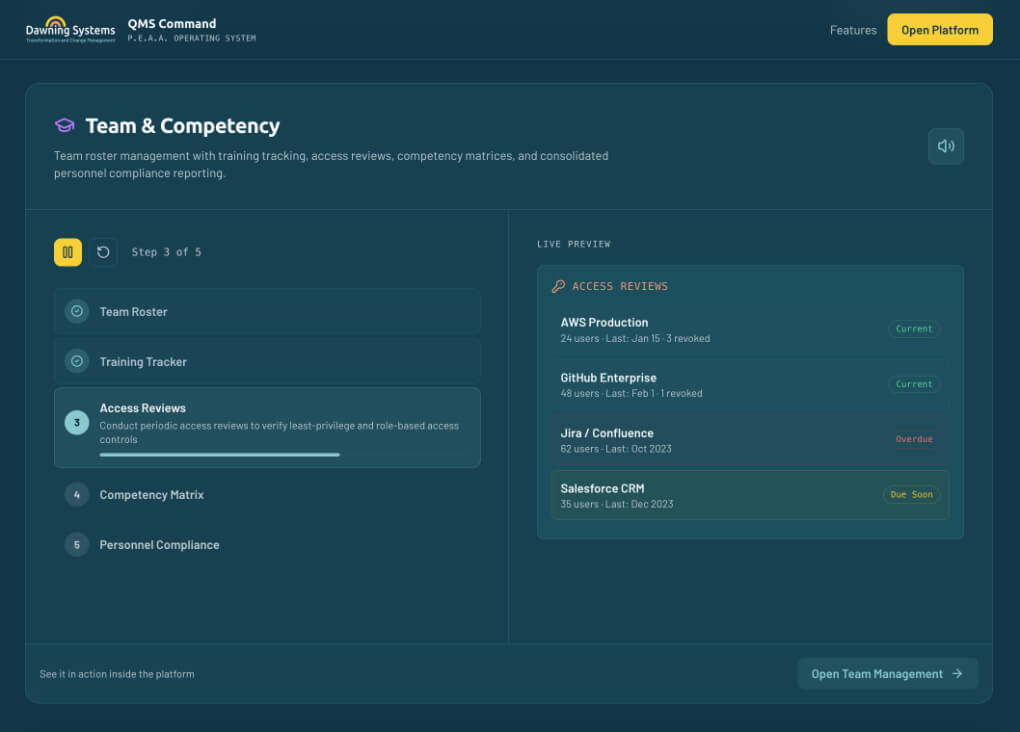Open the Salesforce CRM access review row
Image resolution: width=1020 pixels, height=732 pixels.
pos(700,495)
